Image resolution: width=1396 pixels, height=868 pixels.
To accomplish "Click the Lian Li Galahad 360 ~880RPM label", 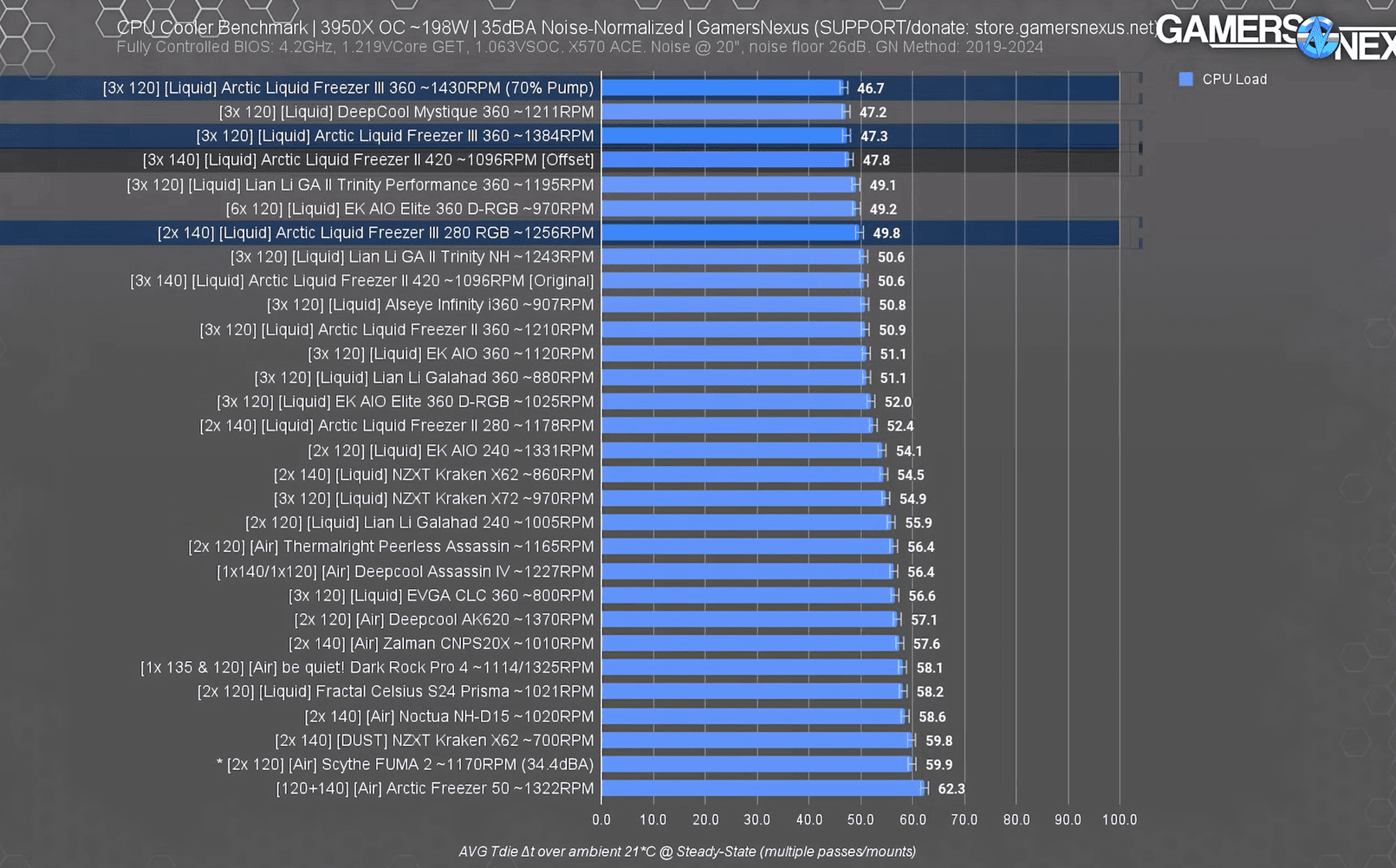I will pos(424,378).
